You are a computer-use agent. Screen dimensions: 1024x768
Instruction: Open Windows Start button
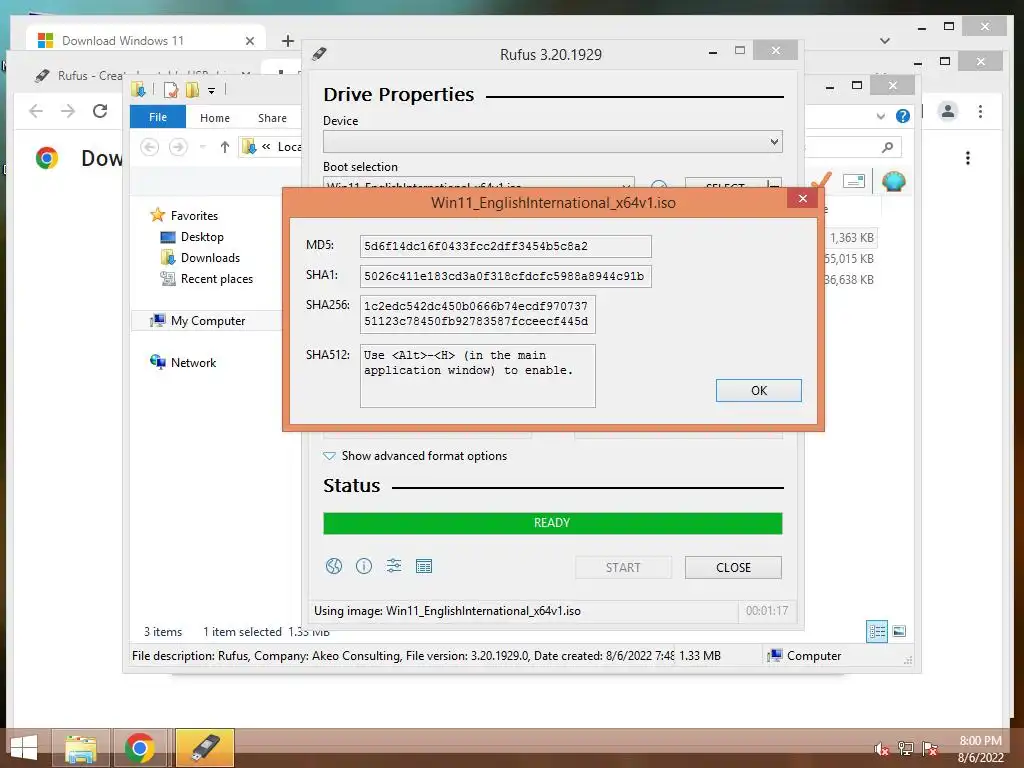click(24, 748)
